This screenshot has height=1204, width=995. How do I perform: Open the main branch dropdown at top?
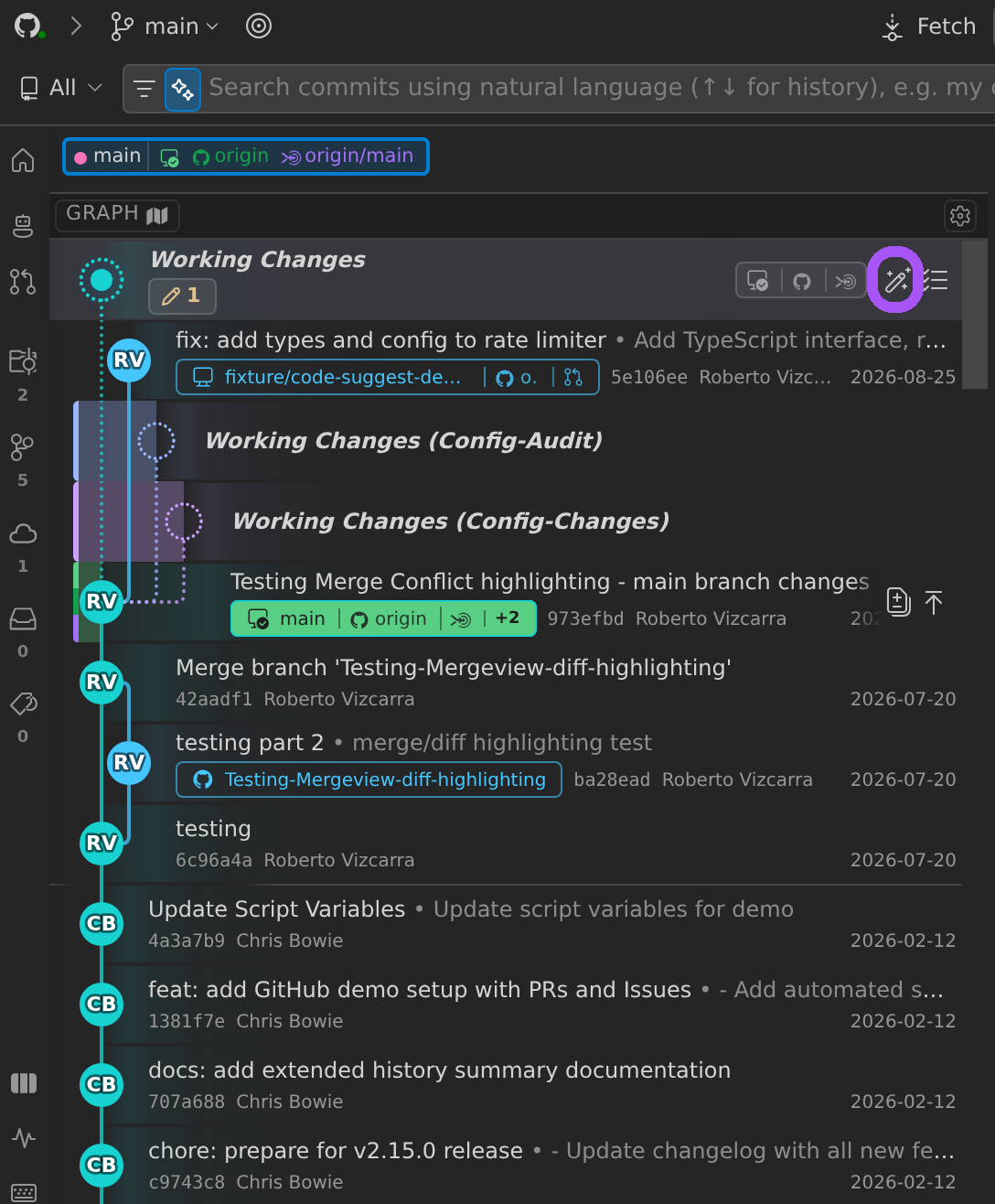pos(165,27)
